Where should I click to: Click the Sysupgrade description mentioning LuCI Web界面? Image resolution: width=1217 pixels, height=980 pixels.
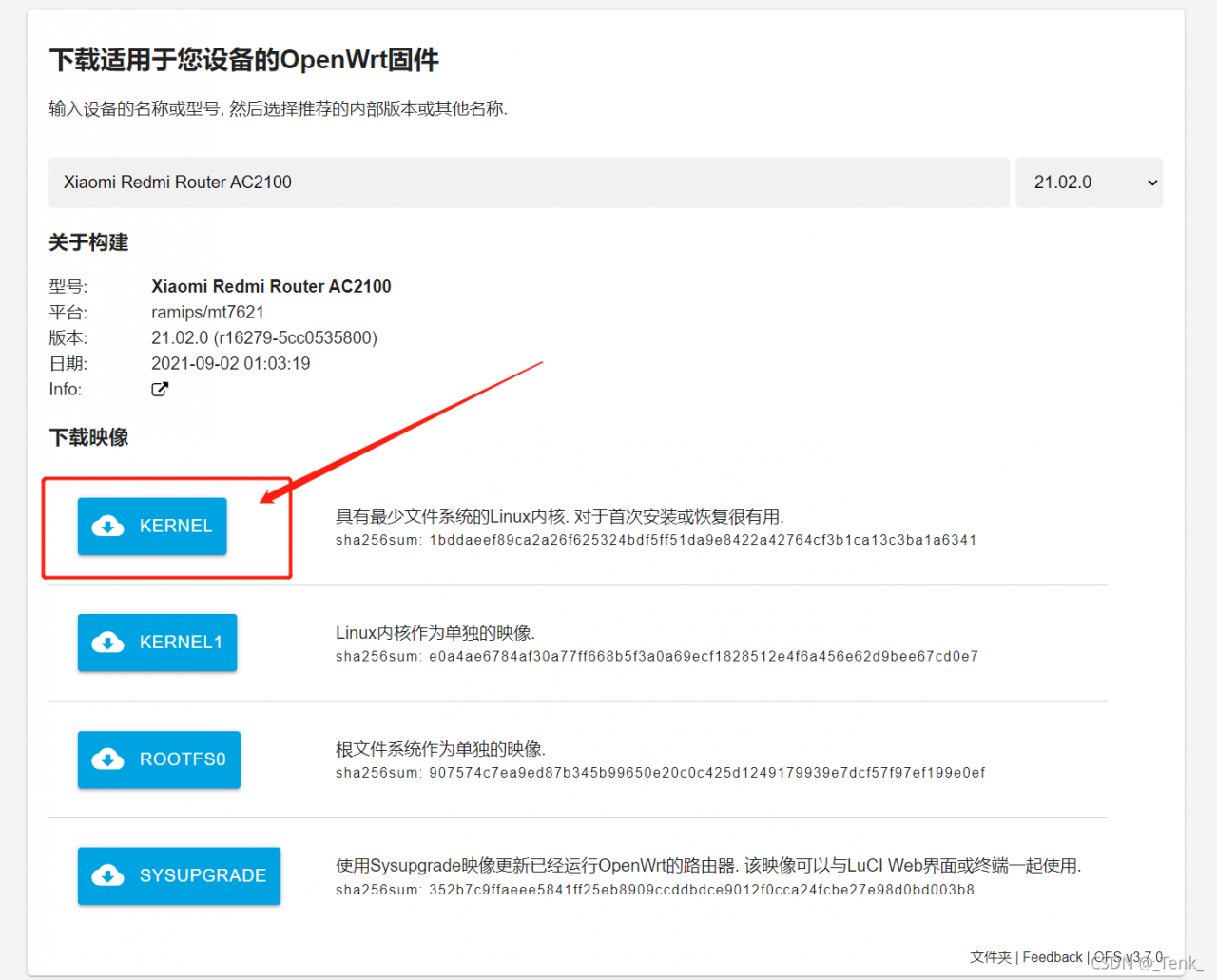tap(708, 866)
